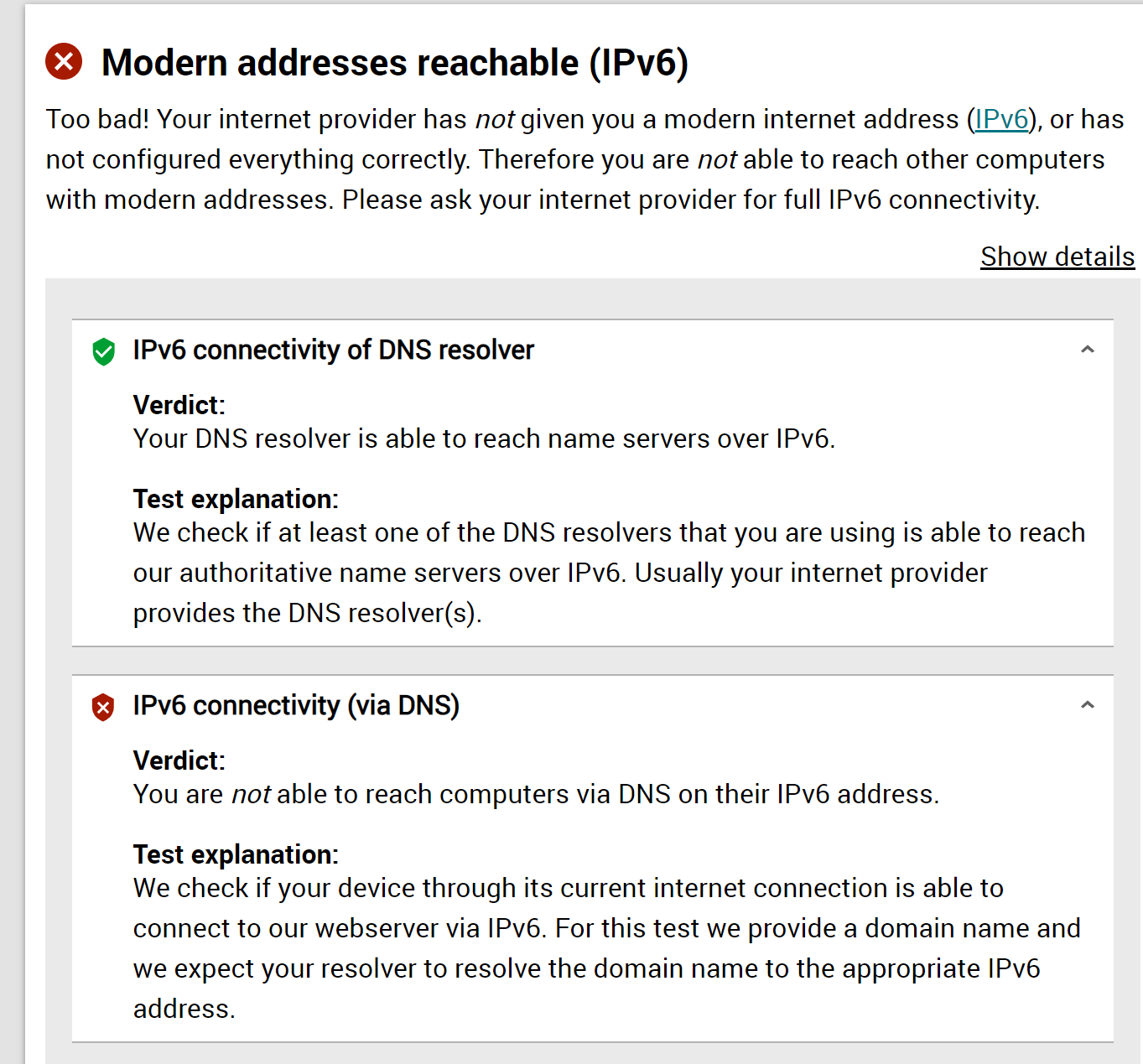Click the red shield cross icon
The image size is (1143, 1064).
(x=103, y=707)
